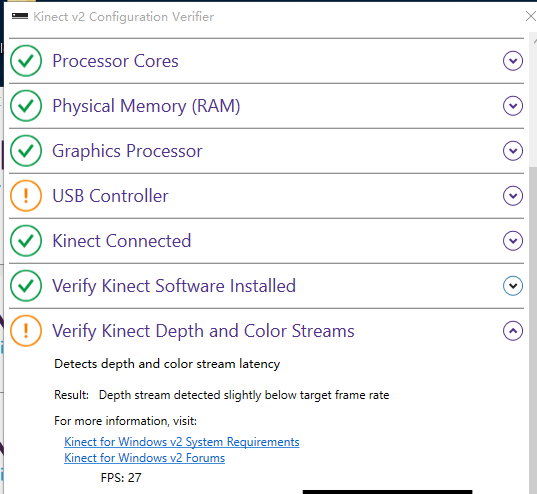Click the Physical Memory (RAM) checkmark icon

[x=26, y=106]
